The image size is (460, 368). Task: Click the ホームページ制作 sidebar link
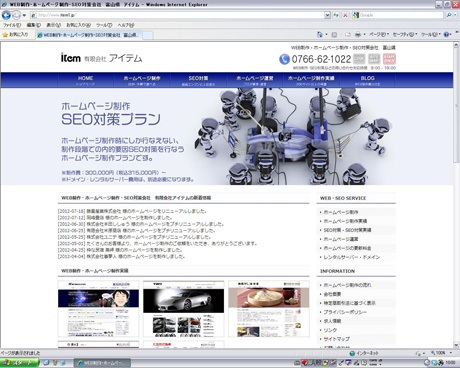click(341, 212)
